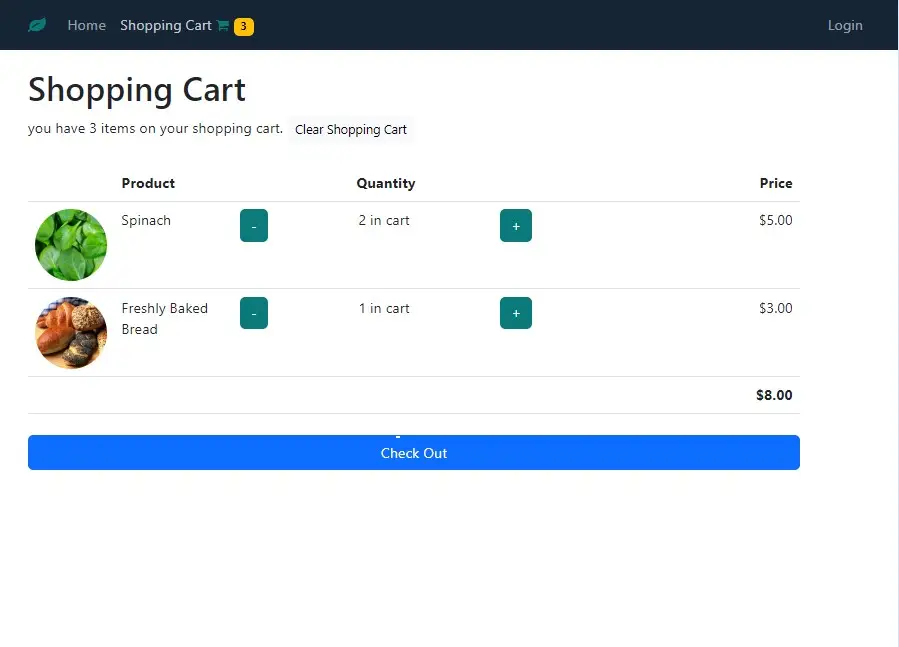899x647 pixels.
Task: Click the $8.00 cart total
Action: click(x=774, y=395)
